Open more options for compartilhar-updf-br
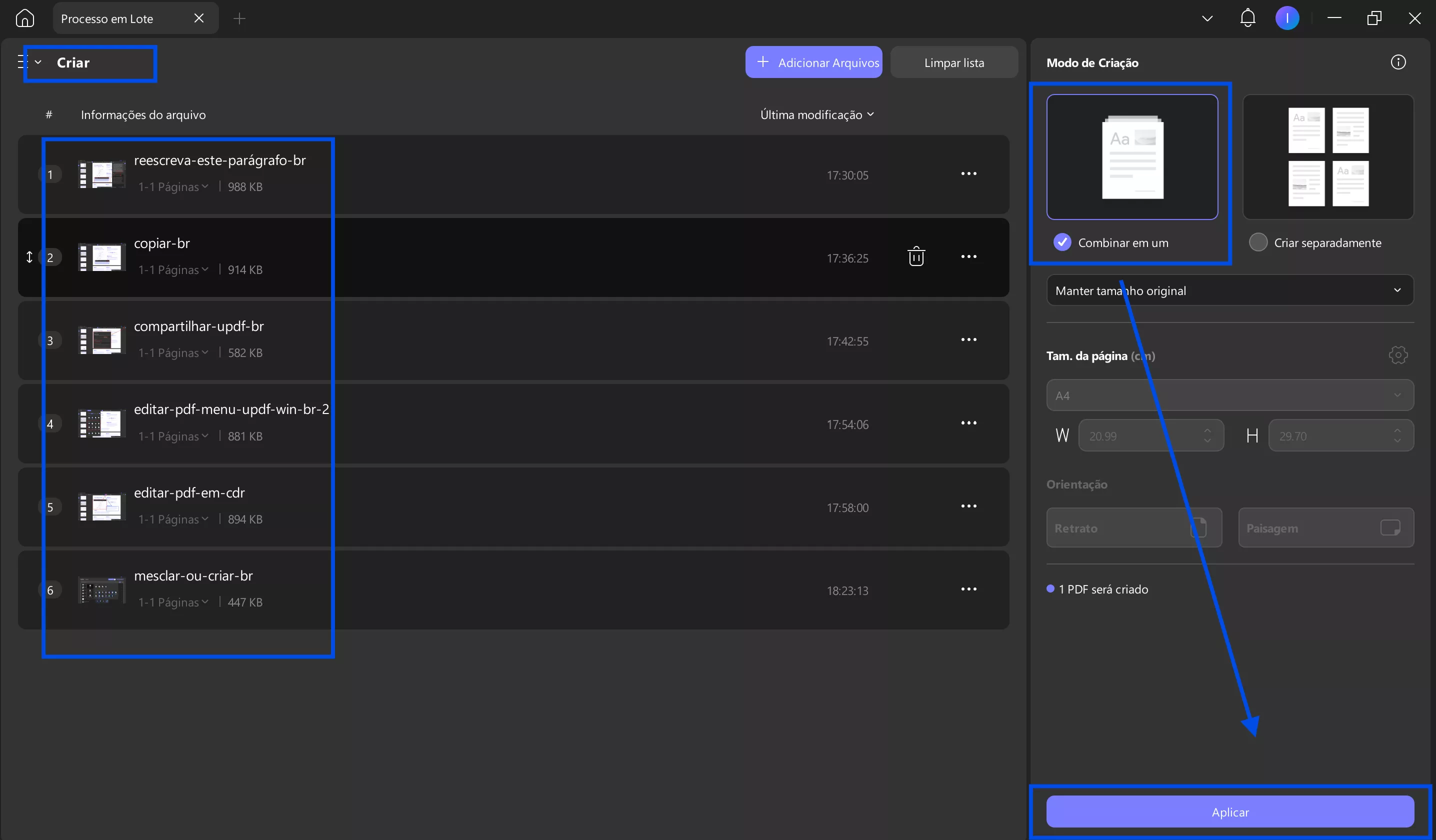Image resolution: width=1436 pixels, height=840 pixels. tap(968, 340)
